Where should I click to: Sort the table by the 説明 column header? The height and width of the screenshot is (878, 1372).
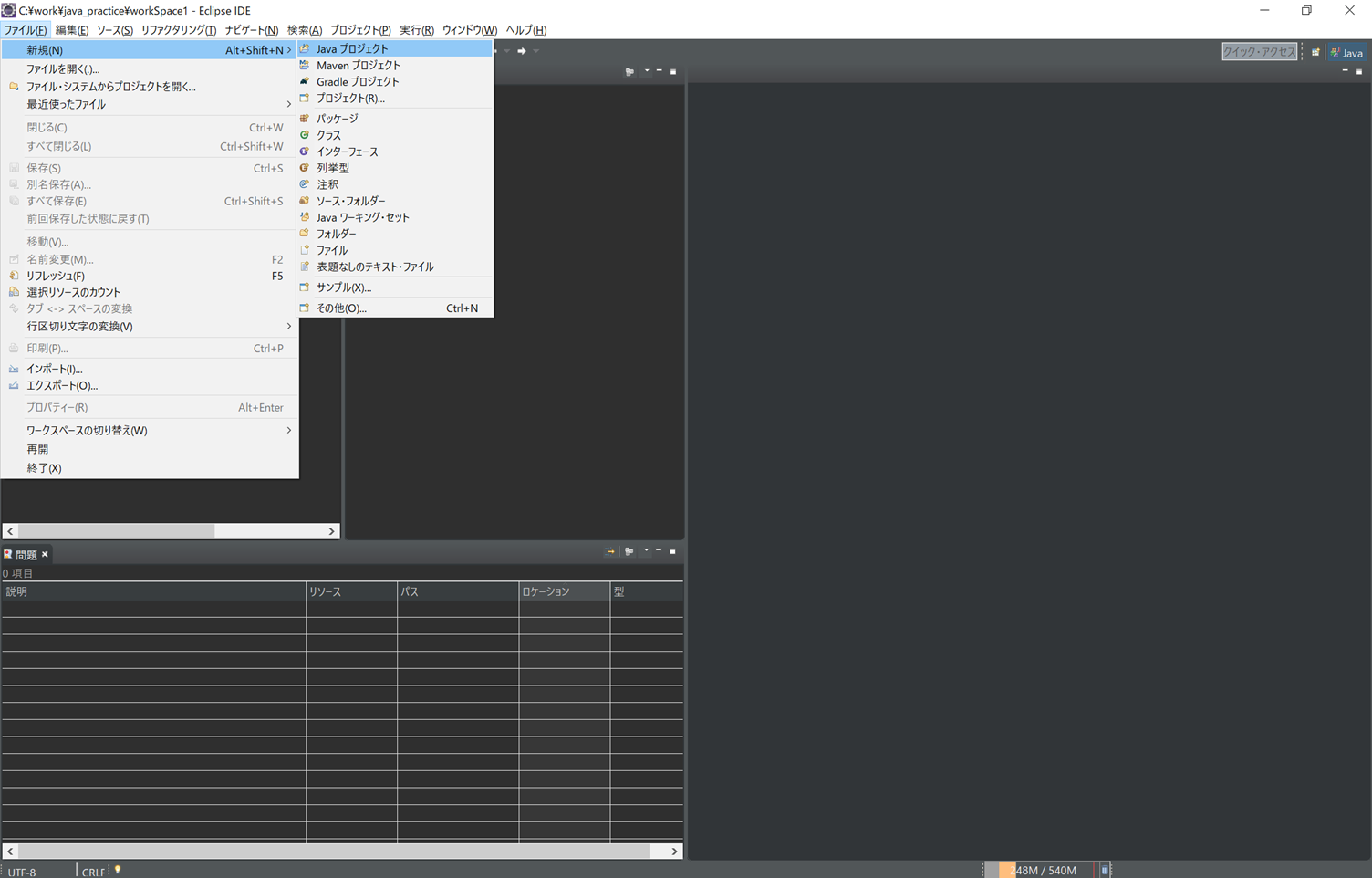(x=153, y=591)
